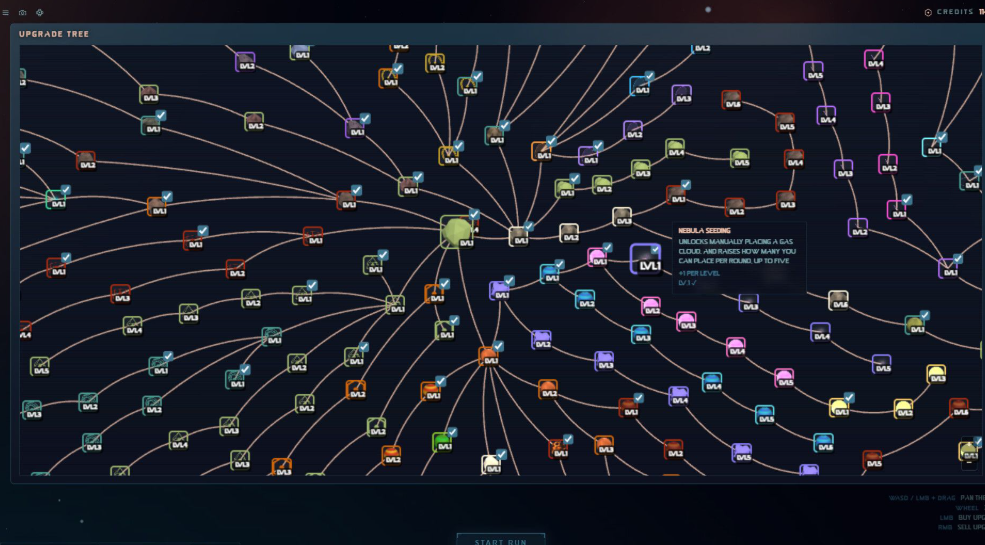Image resolution: width=985 pixels, height=545 pixels.
Task: Open the hamburger menu icon
Action: point(6,13)
